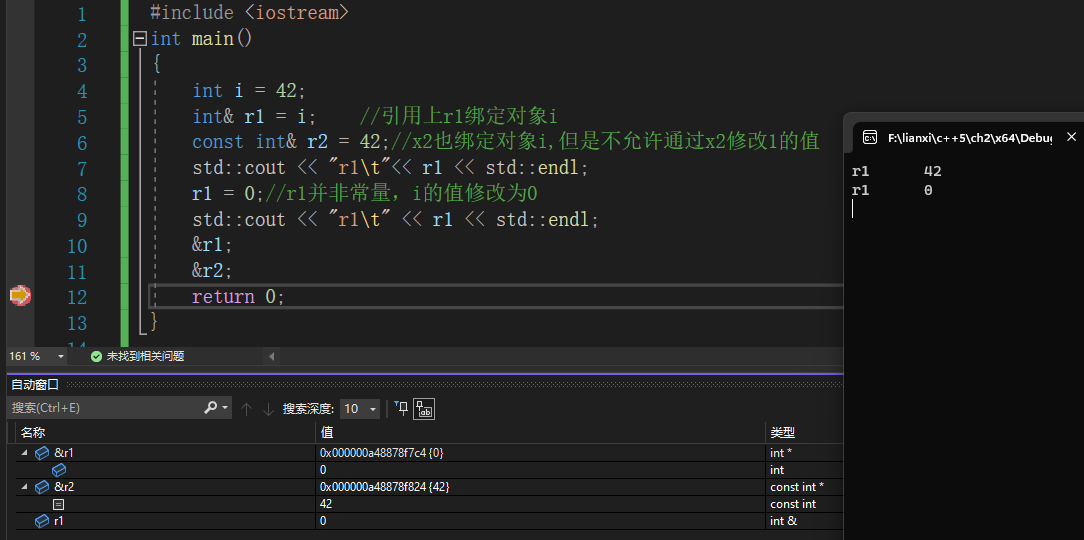
Task: Open the 搜索深度 depth combo box showing 10
Action: click(x=360, y=409)
